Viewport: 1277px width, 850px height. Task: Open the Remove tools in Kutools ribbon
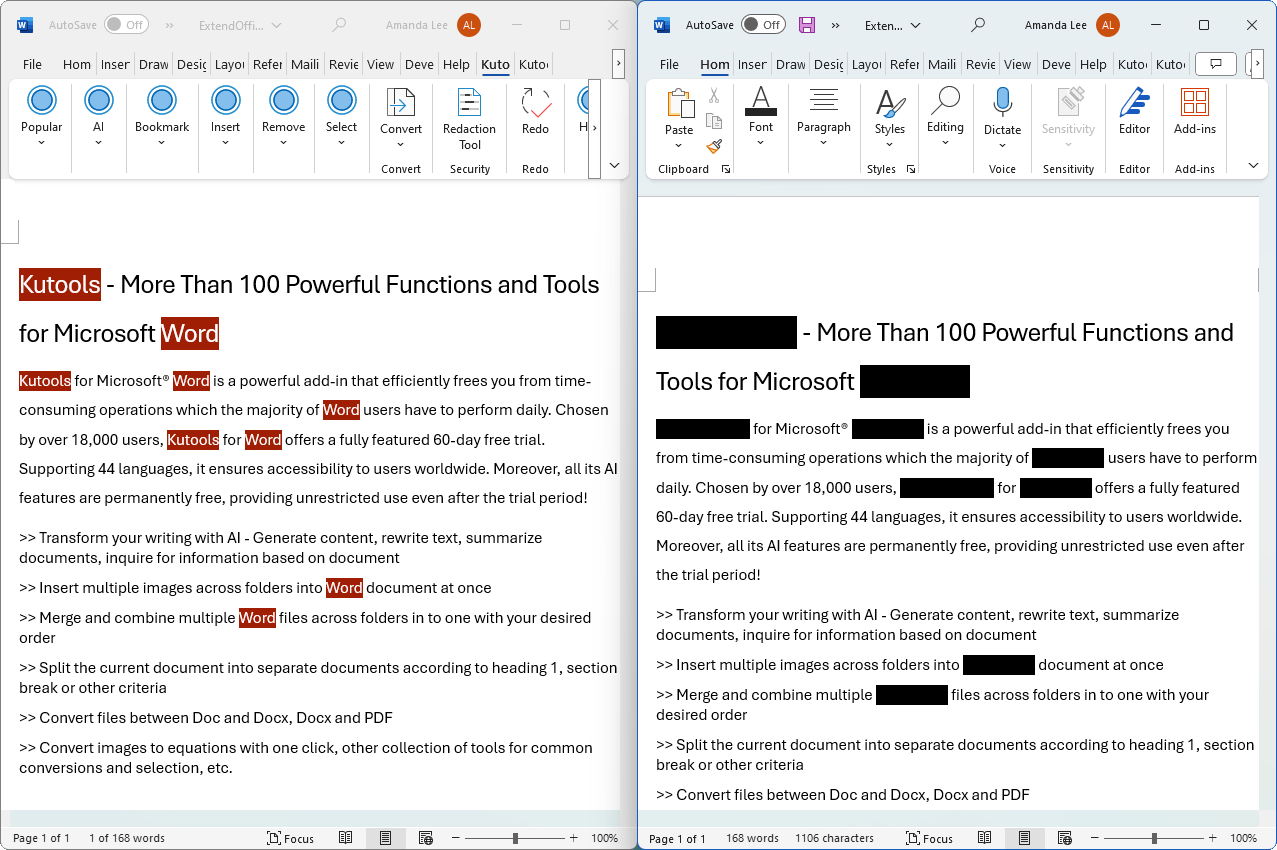point(284,116)
